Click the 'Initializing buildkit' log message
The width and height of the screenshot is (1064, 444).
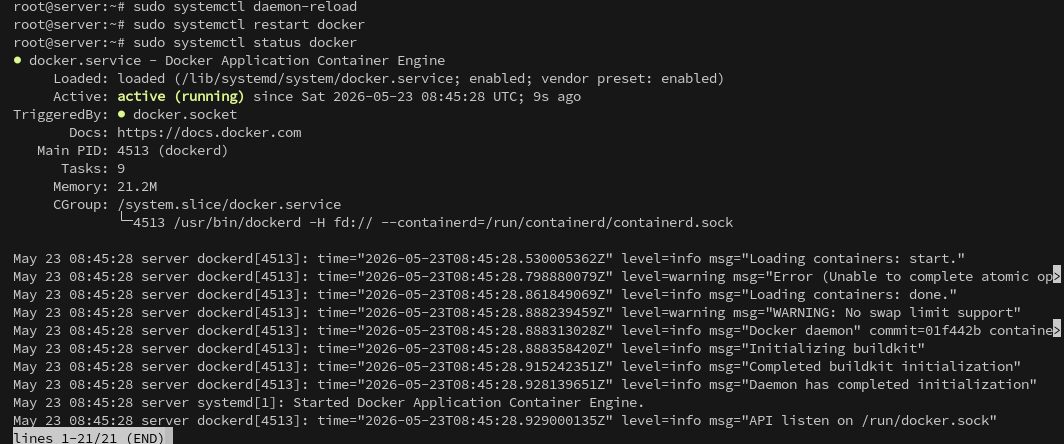[x=833, y=348]
